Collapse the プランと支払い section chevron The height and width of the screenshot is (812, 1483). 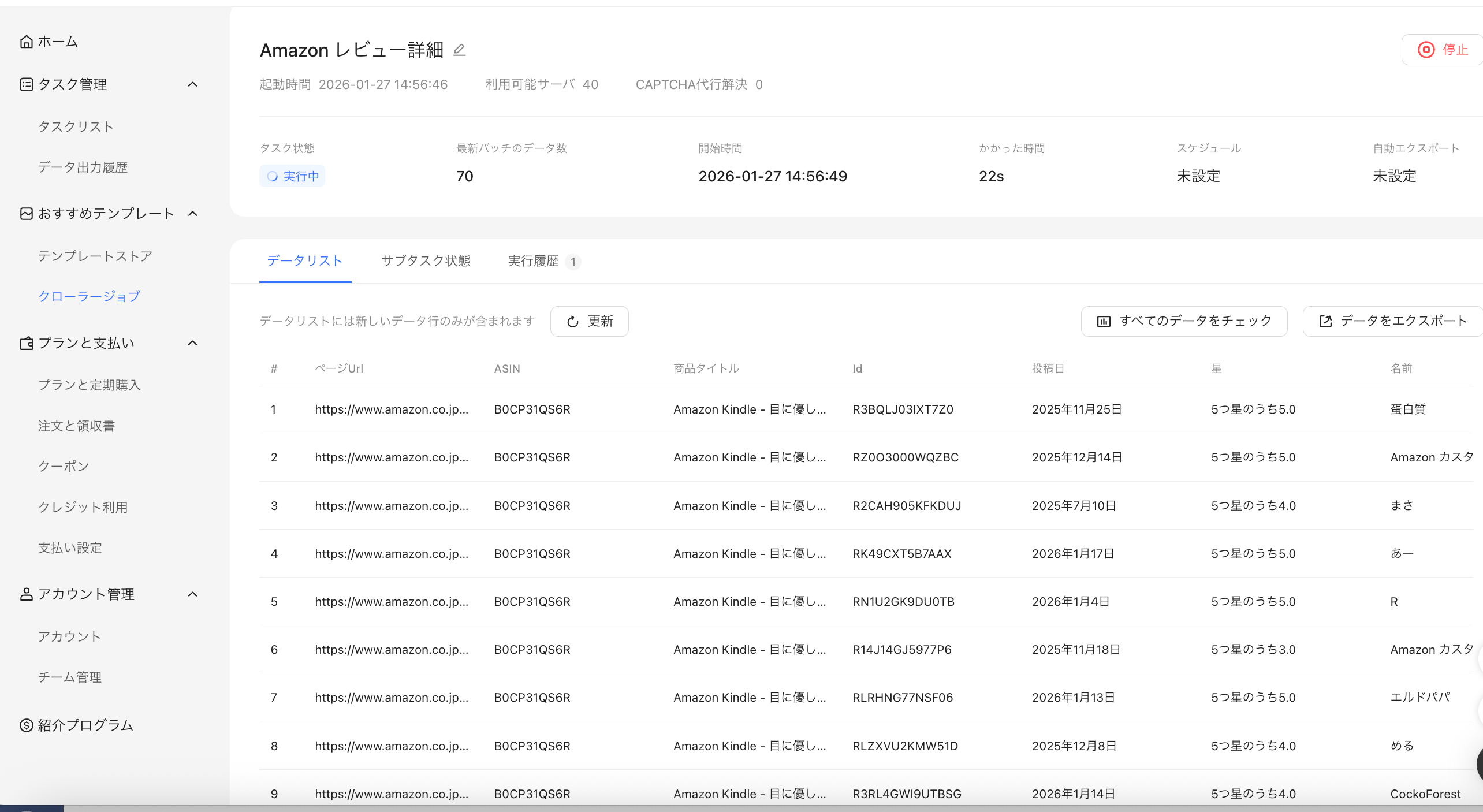193,343
